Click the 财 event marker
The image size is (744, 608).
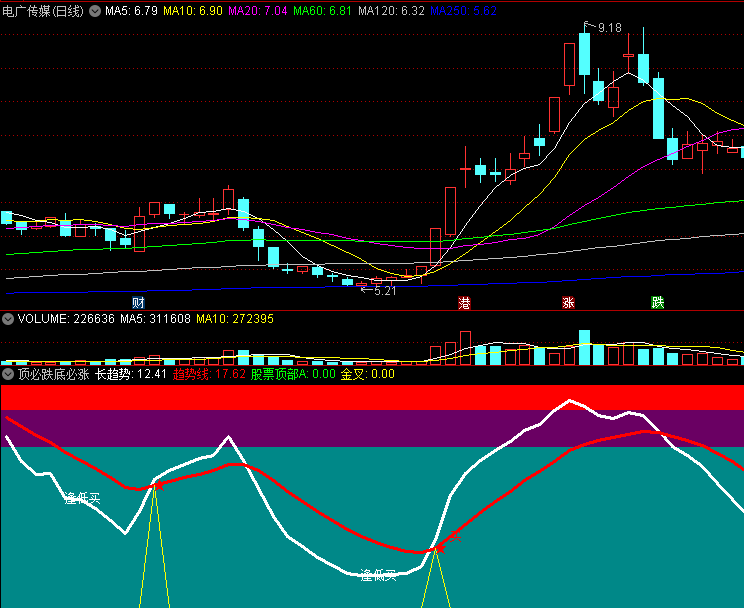pyautogui.click(x=138, y=302)
